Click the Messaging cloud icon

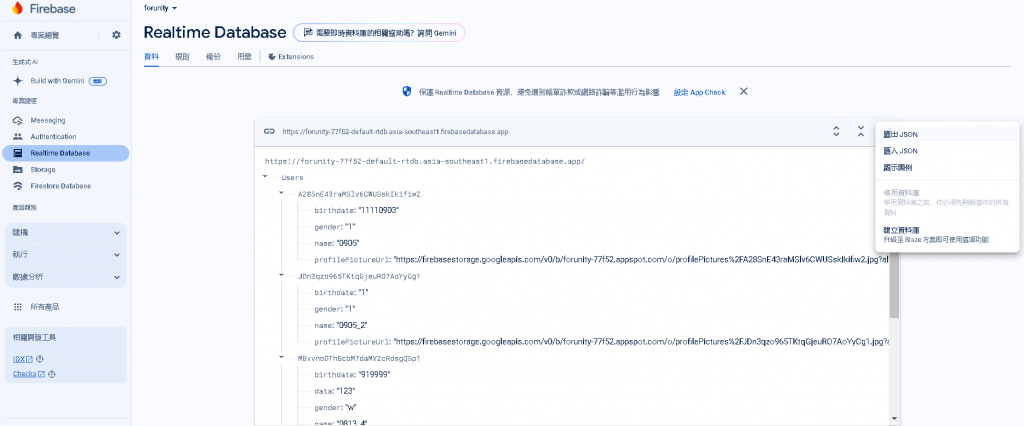(18, 120)
